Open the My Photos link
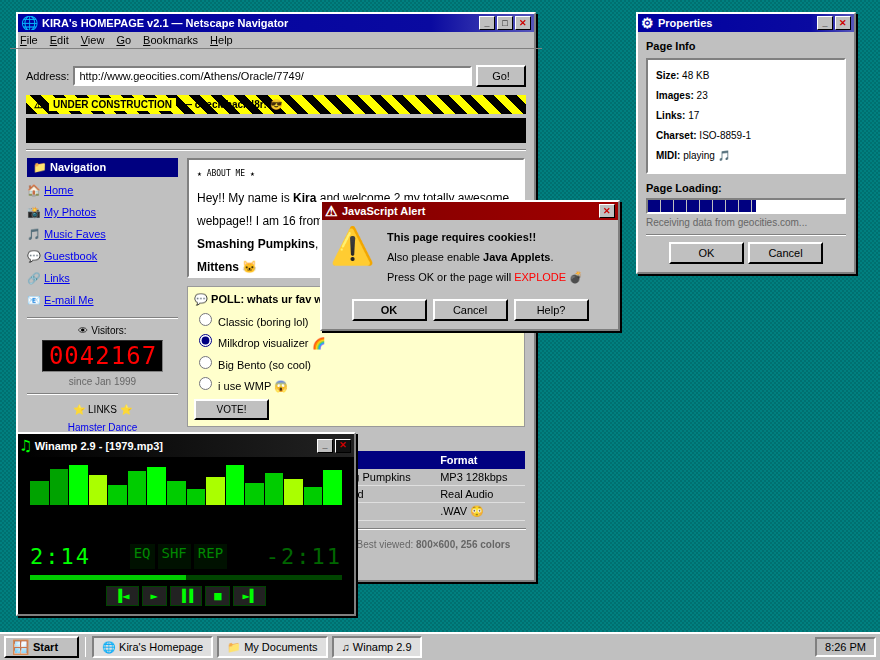Image resolution: width=880 pixels, height=660 pixels. 70,212
